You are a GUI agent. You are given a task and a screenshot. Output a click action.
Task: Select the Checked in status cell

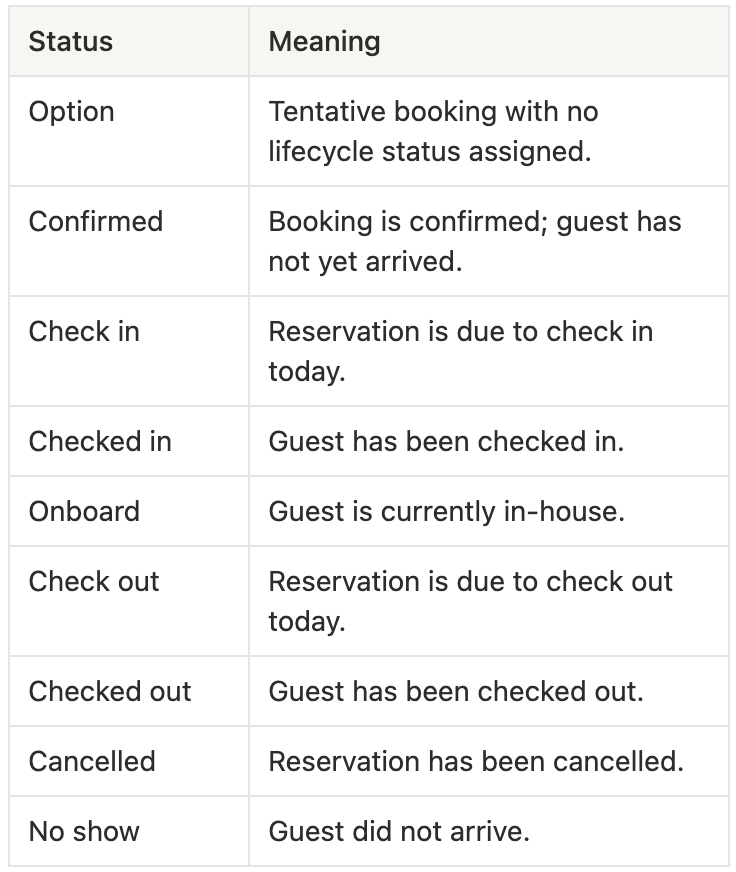[x=129, y=442]
